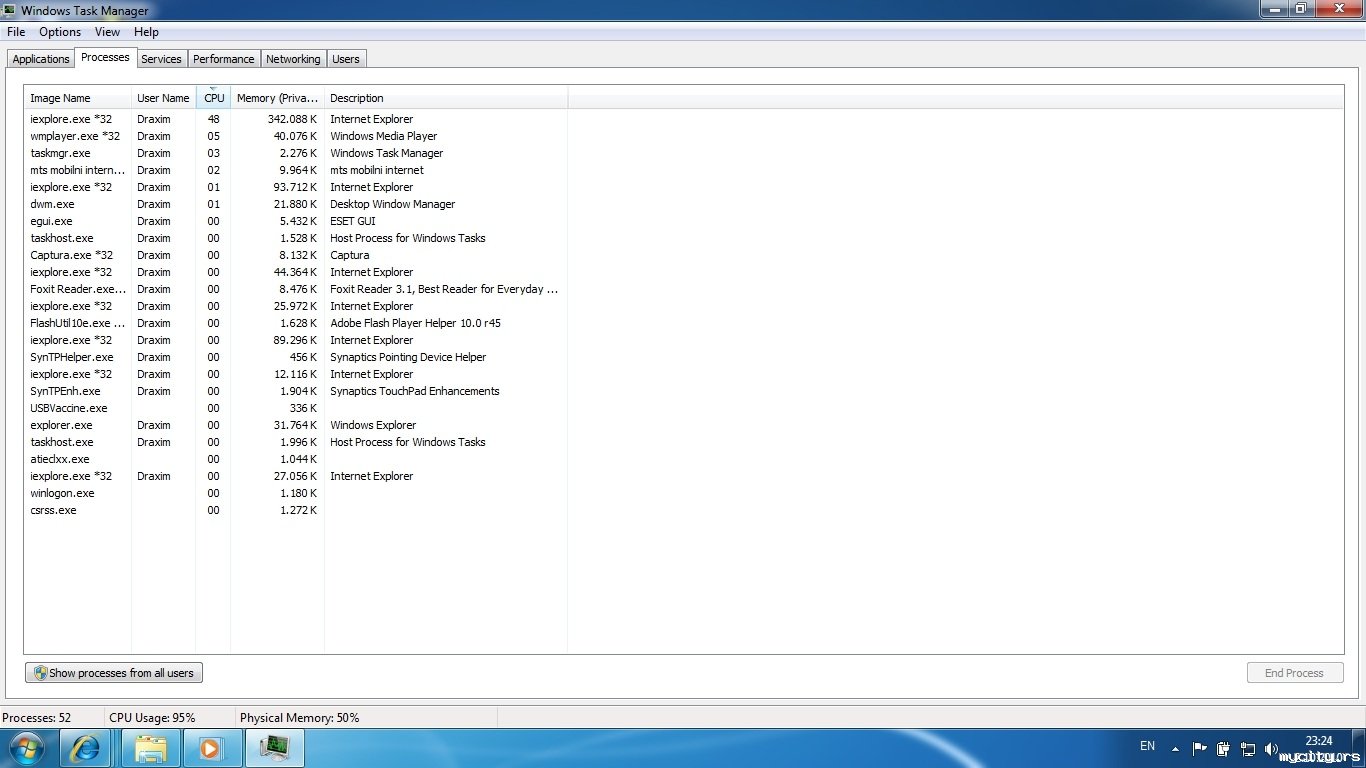Click 'Physical Memory: 50%' in status bar
The width and height of the screenshot is (1366, 768).
pos(299,718)
